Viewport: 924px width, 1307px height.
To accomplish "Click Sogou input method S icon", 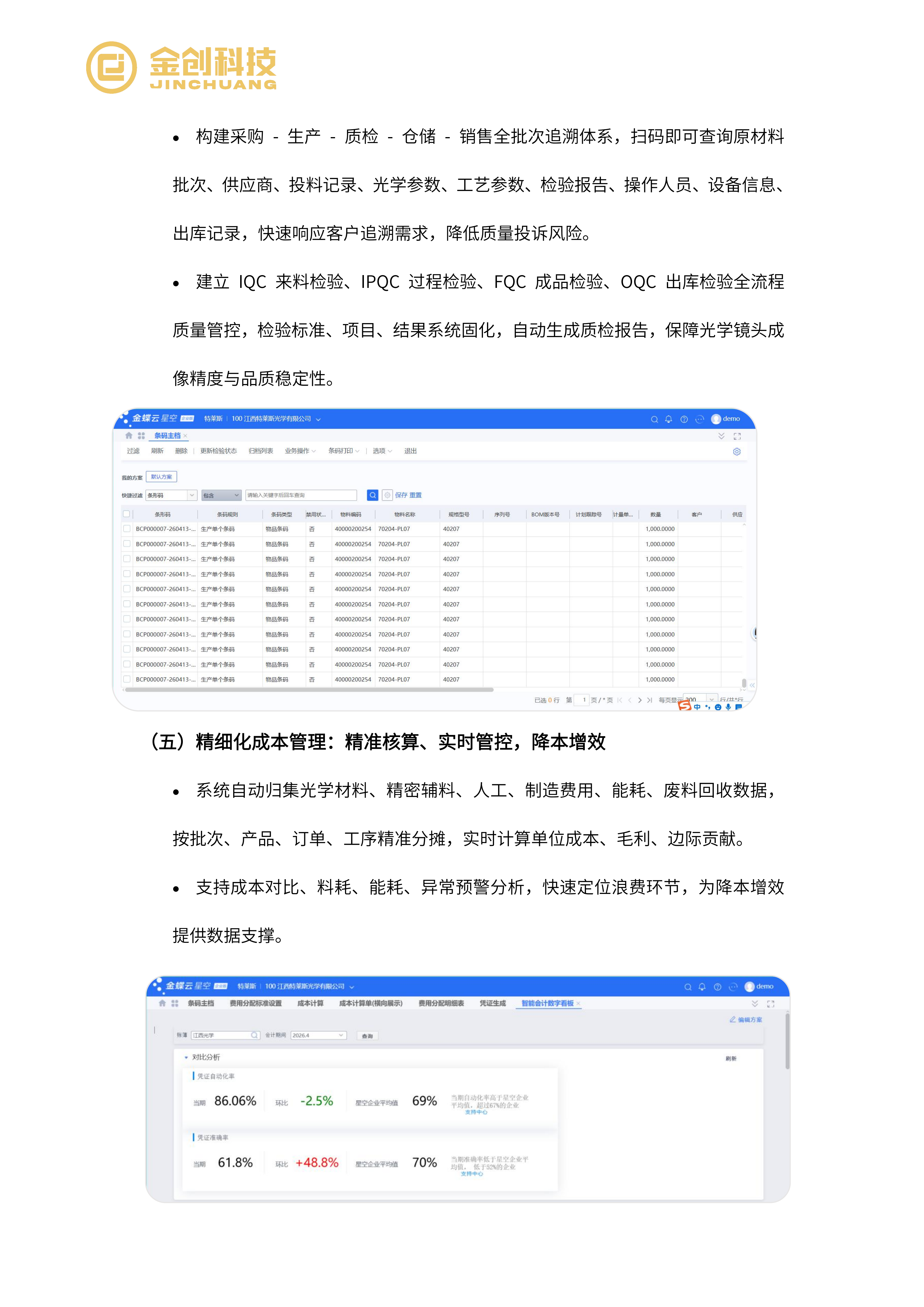I will point(685,706).
